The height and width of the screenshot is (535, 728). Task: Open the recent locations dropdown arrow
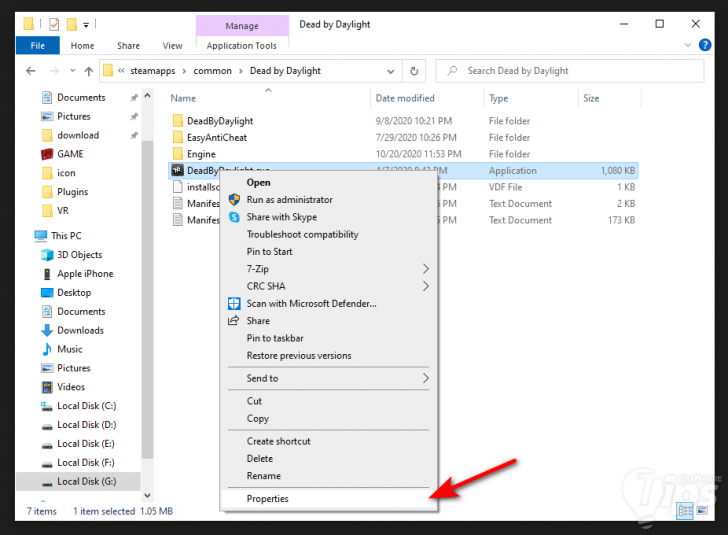(72, 71)
